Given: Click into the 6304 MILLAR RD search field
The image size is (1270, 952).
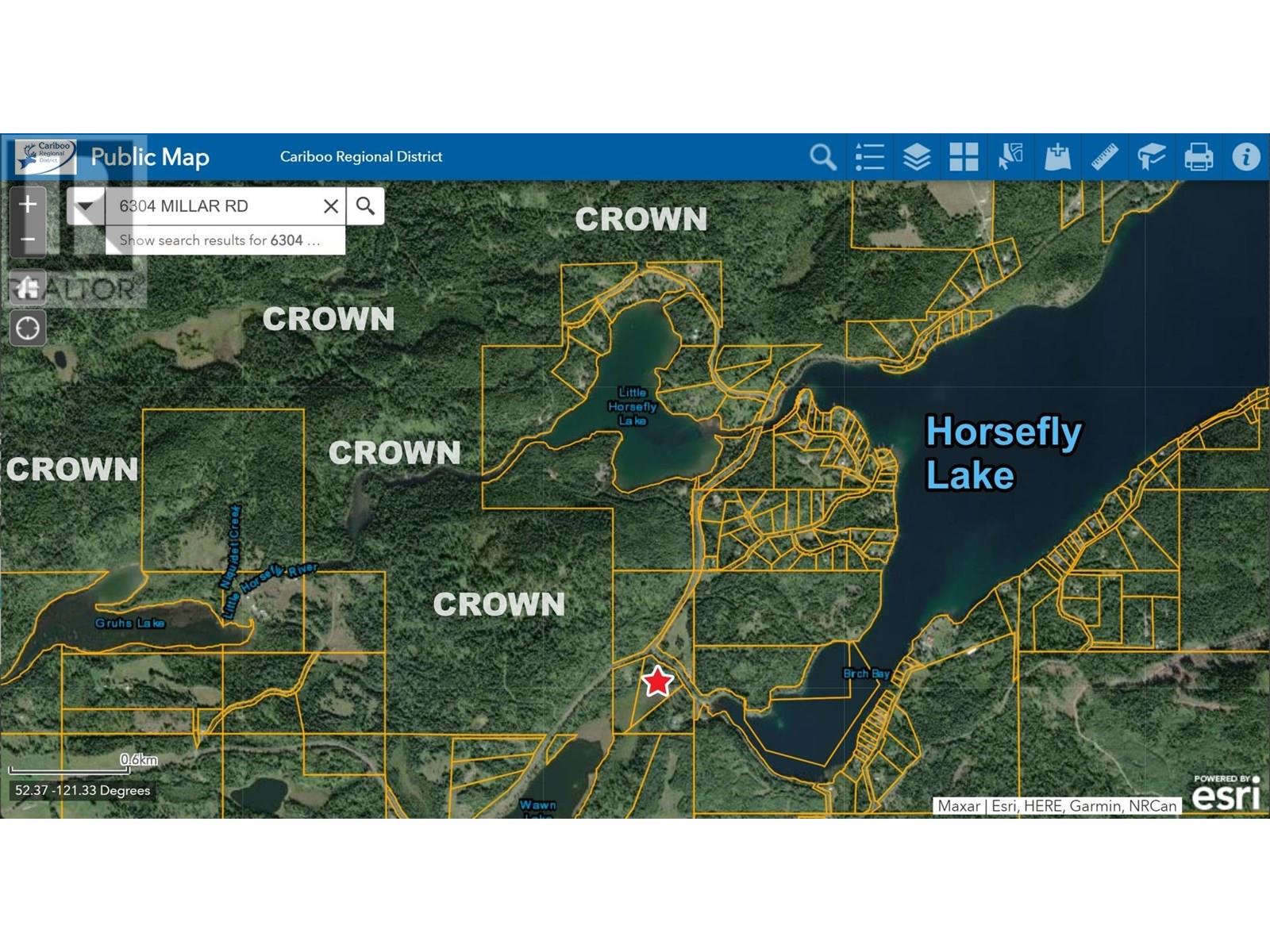Looking at the screenshot, I should [x=213, y=206].
